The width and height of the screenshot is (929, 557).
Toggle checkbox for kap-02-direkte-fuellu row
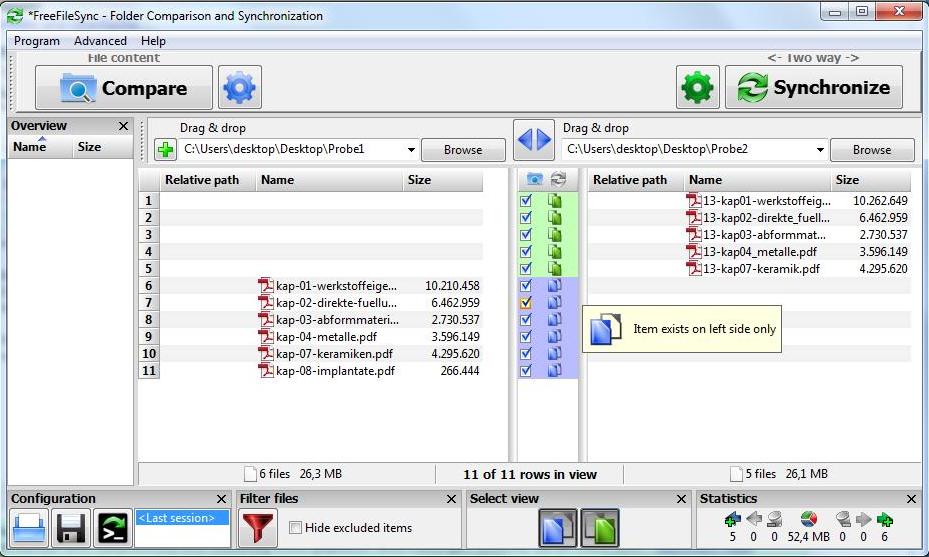tap(526, 303)
